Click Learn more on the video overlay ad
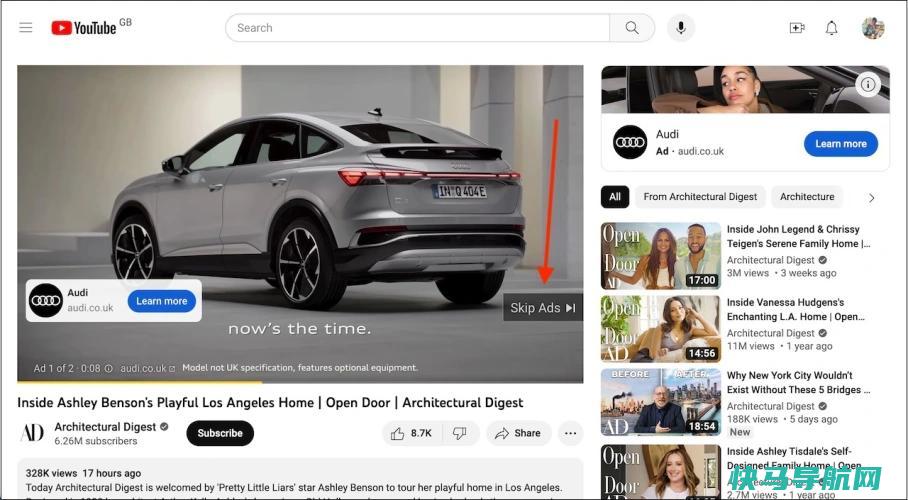This screenshot has height=500, width=908. [x=162, y=301]
